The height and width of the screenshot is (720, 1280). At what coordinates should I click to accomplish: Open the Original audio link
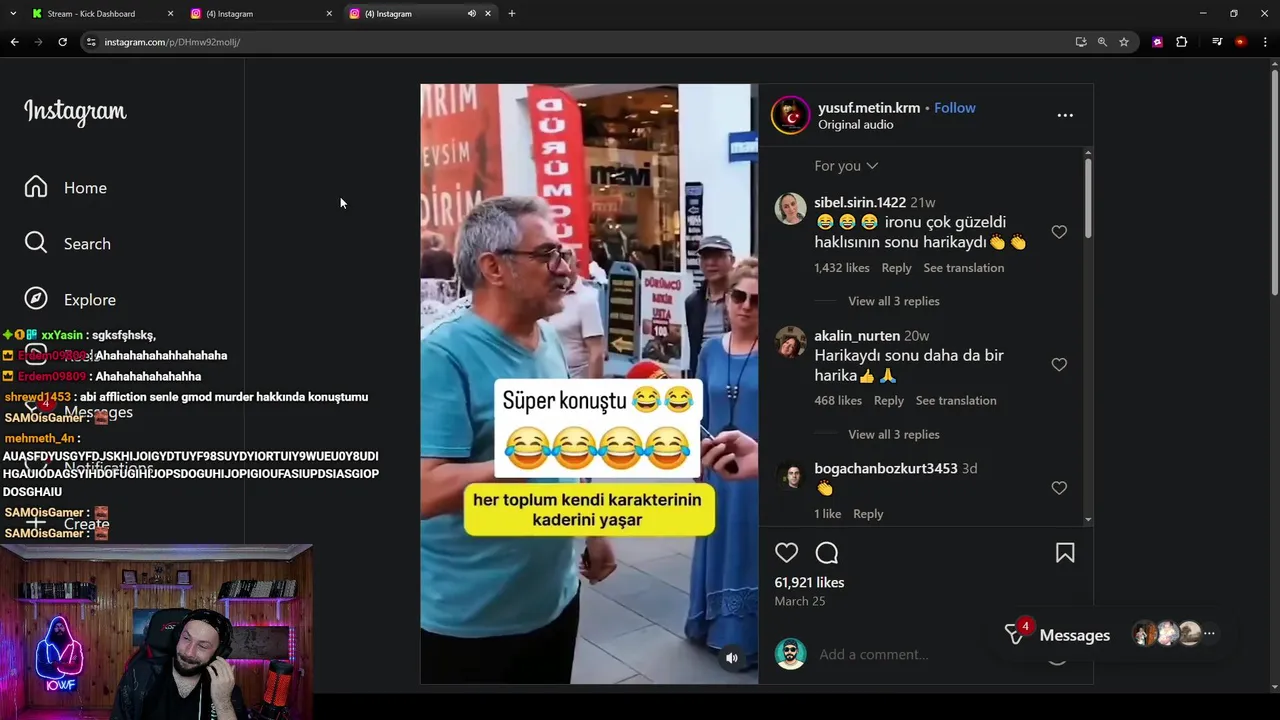tap(856, 125)
